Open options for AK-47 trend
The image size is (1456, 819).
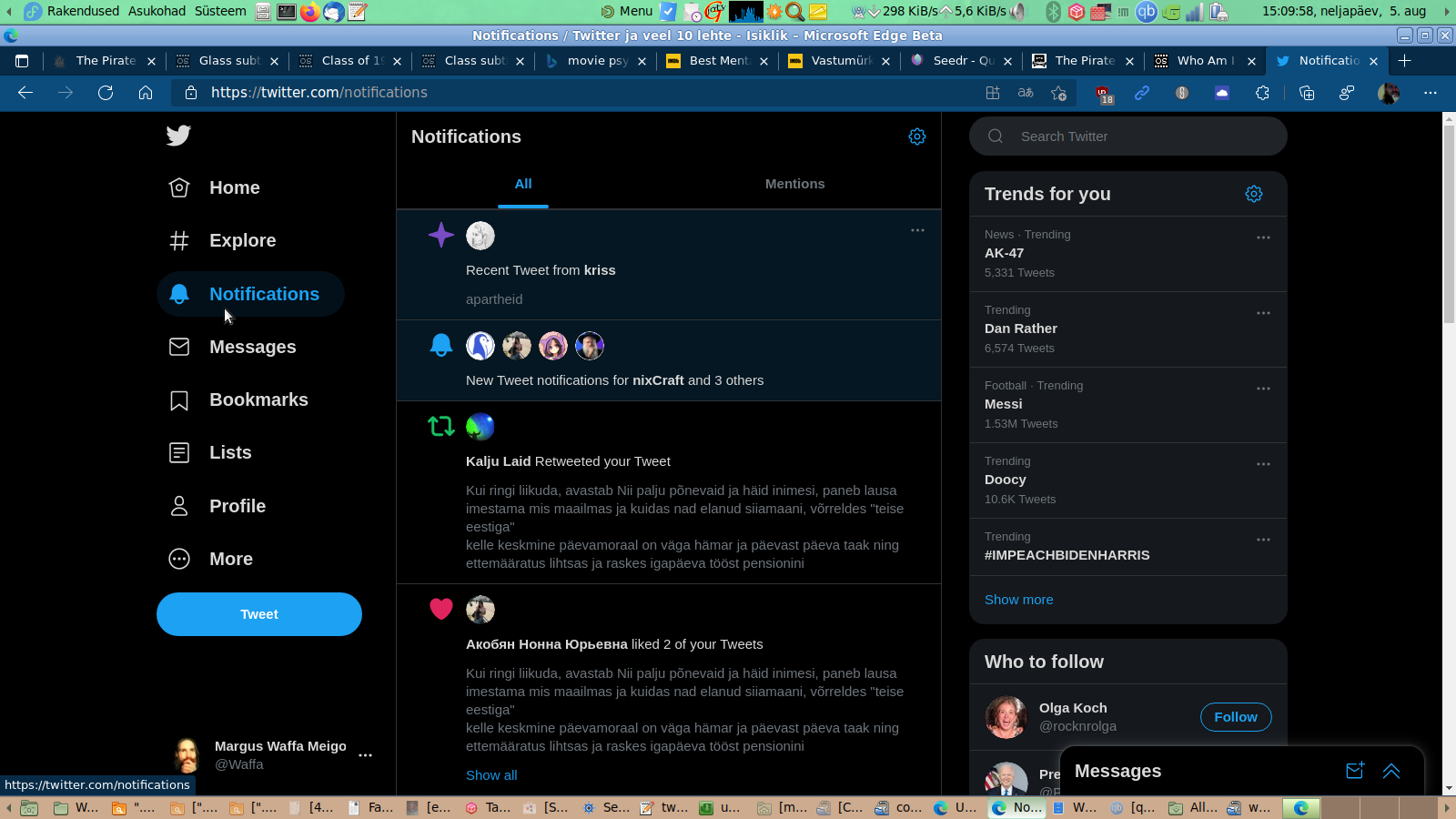tap(1263, 238)
